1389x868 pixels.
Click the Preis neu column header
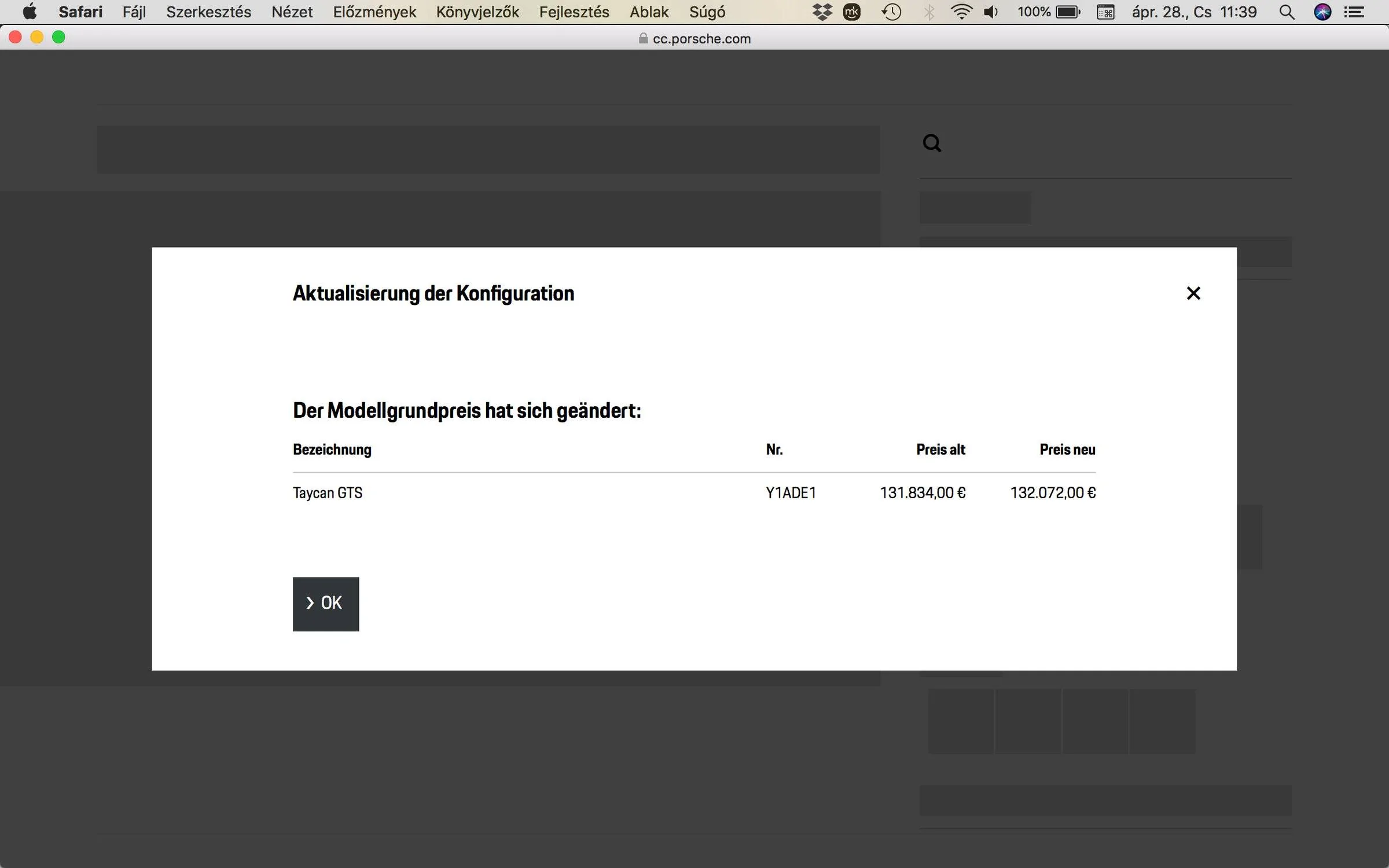click(1067, 450)
